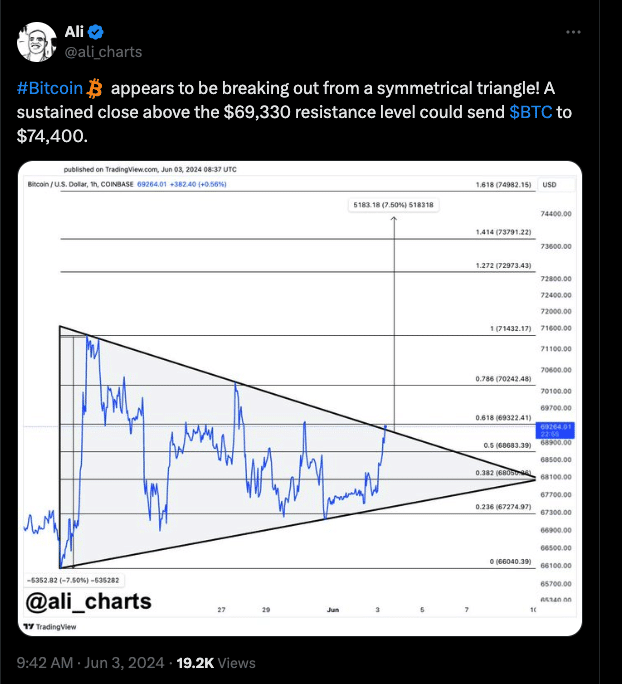
Task: Open the @ali_charts handle
Action: point(103,52)
